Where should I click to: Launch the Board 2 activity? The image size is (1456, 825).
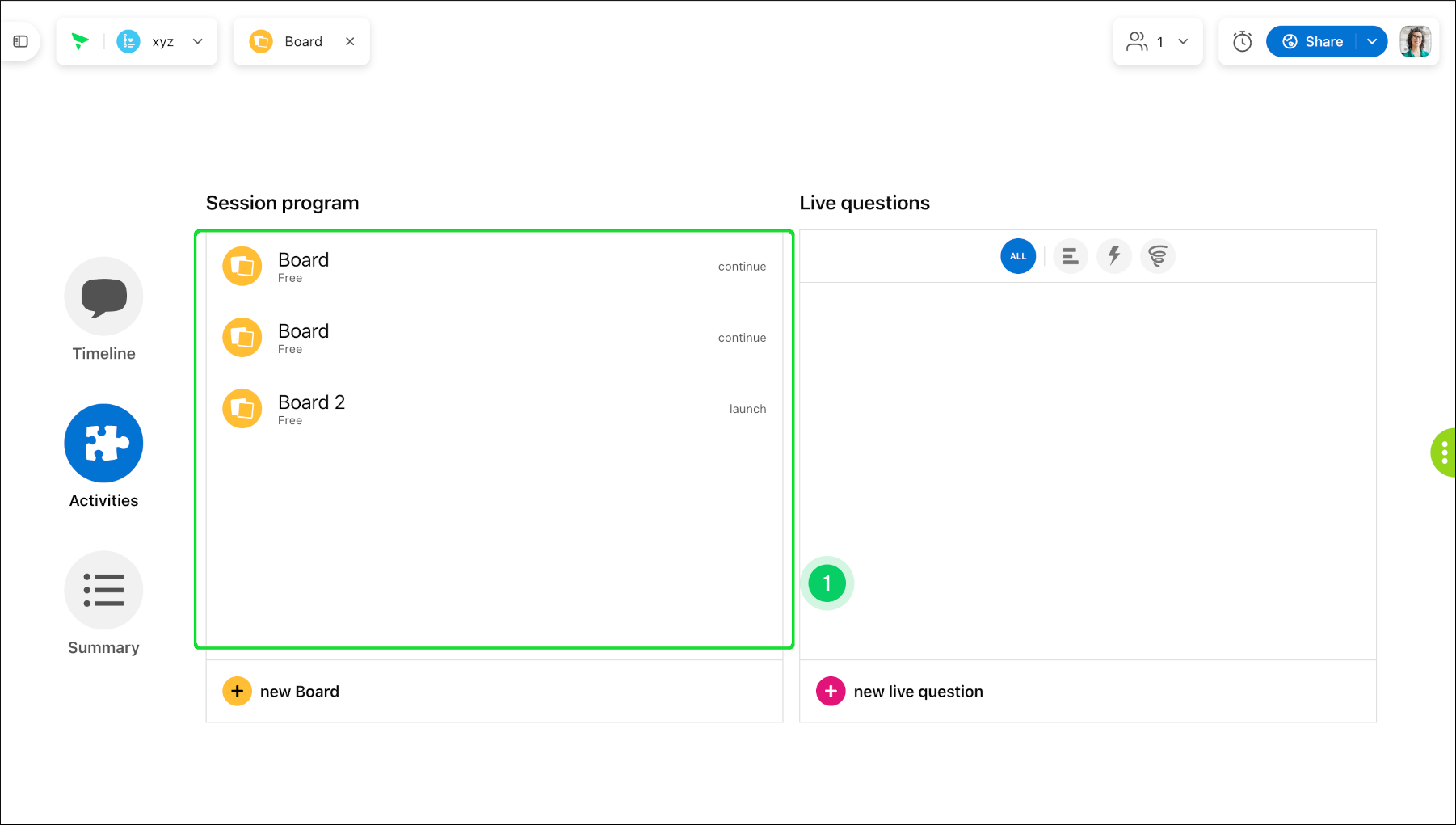pos(747,409)
